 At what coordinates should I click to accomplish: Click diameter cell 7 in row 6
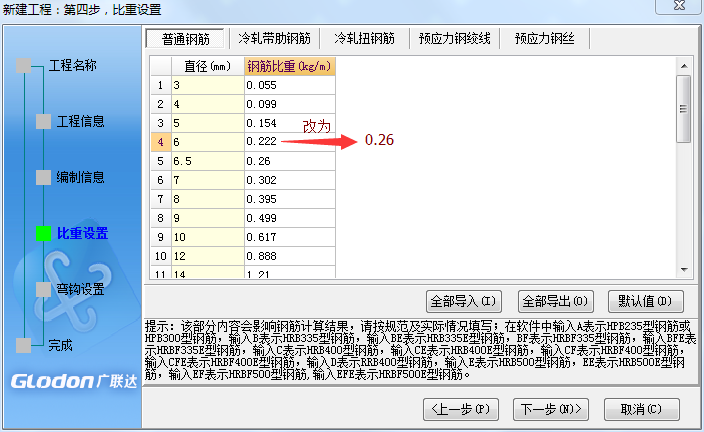pyautogui.click(x=208, y=180)
